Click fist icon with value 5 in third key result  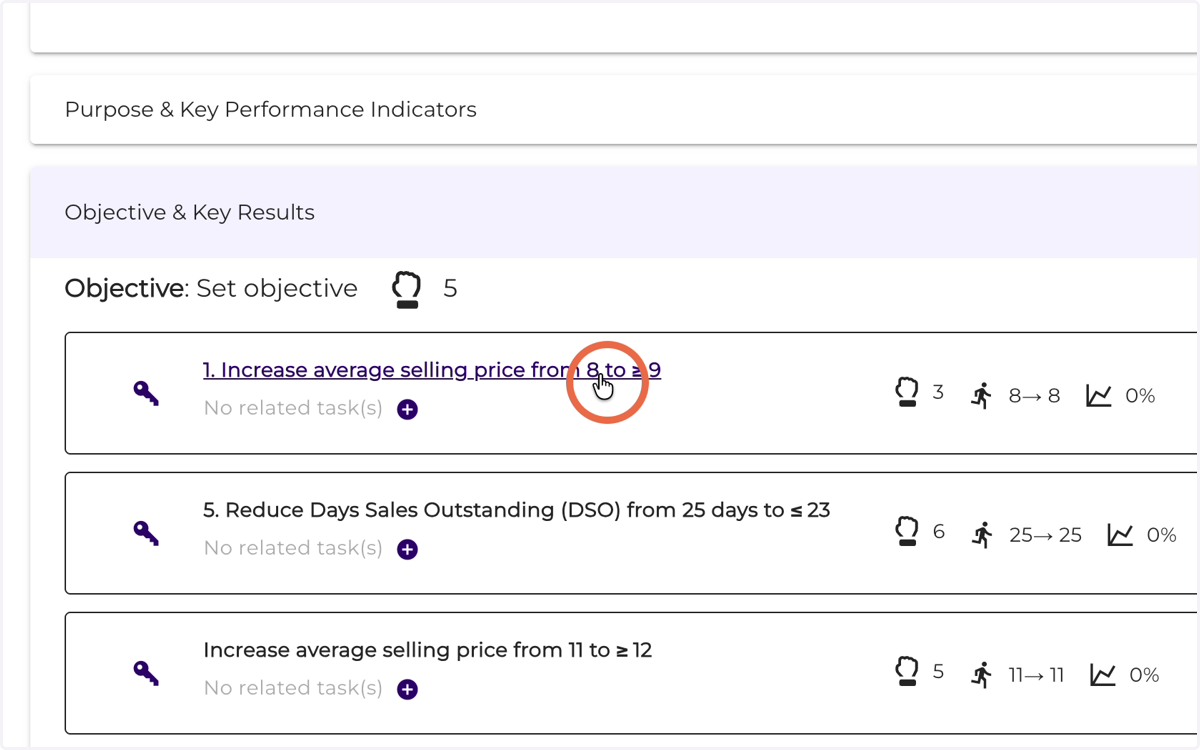907,671
